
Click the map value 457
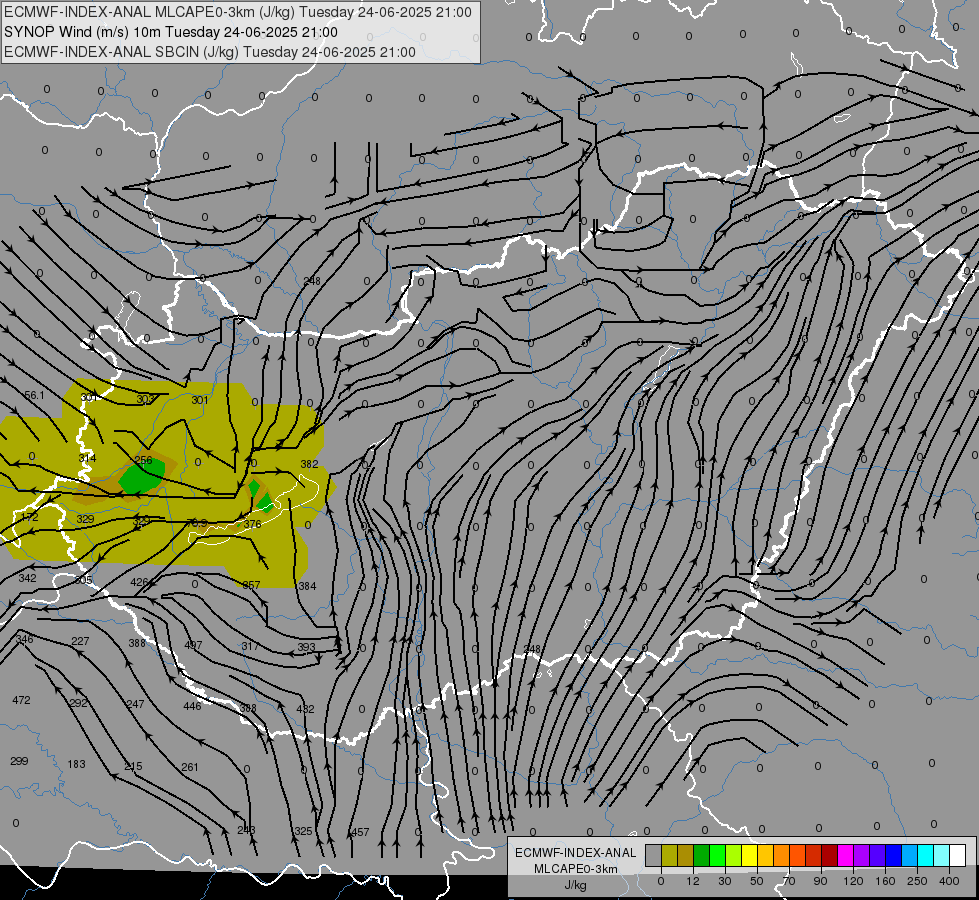point(360,832)
